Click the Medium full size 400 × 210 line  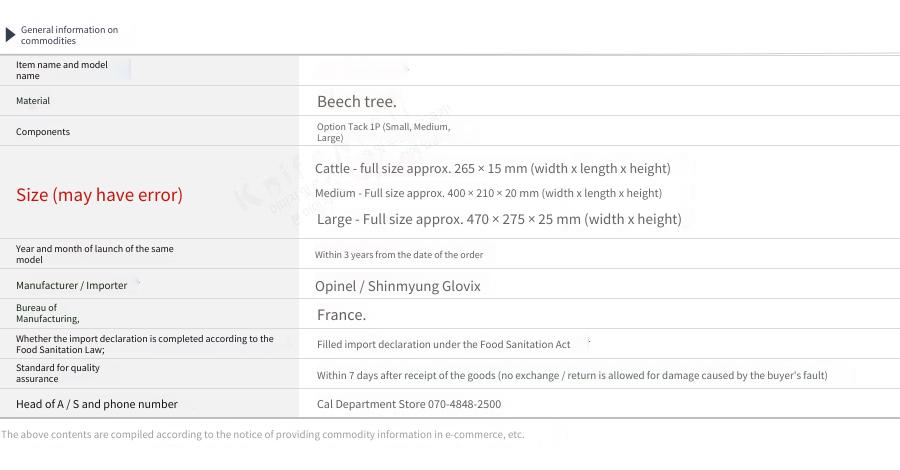click(488, 193)
